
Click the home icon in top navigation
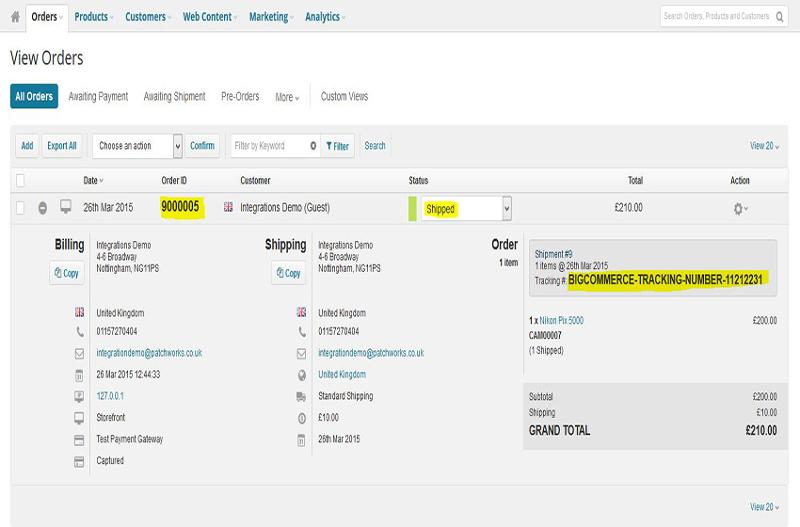[x=15, y=17]
